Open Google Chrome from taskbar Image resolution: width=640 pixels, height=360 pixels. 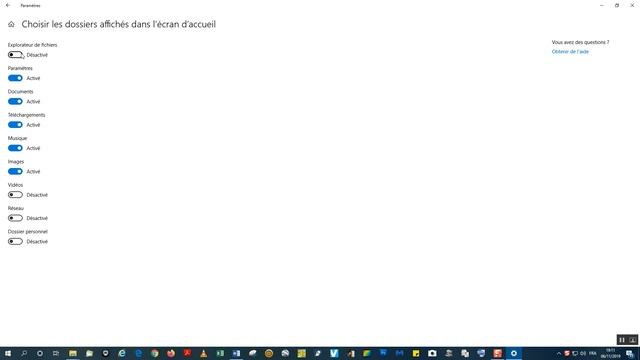pos(155,353)
